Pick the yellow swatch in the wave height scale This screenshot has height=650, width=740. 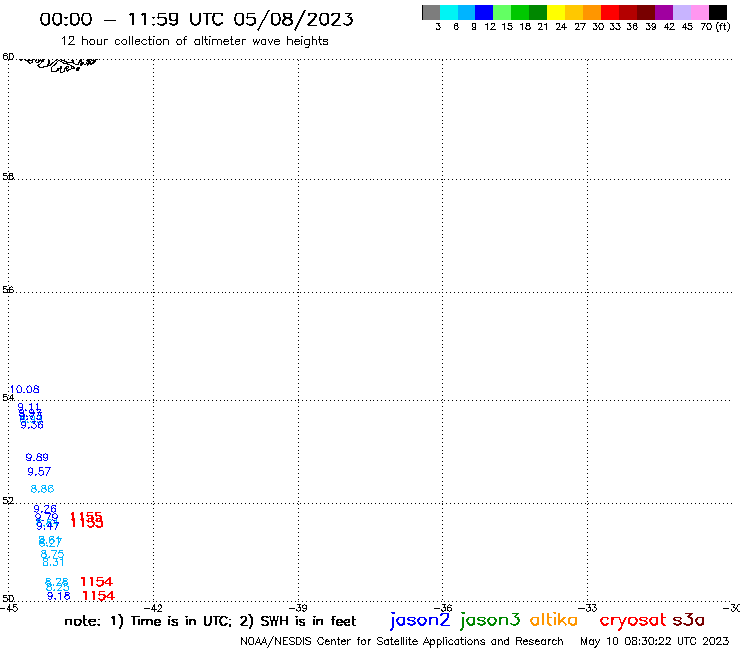coord(556,12)
